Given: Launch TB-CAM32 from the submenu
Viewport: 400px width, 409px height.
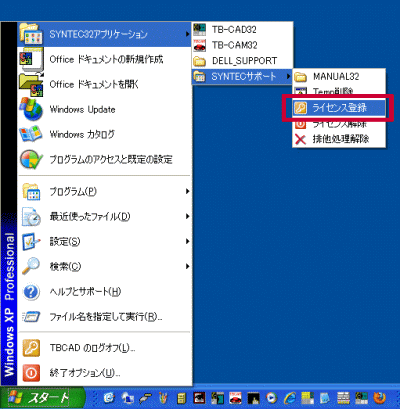Looking at the screenshot, I should click(242, 45).
